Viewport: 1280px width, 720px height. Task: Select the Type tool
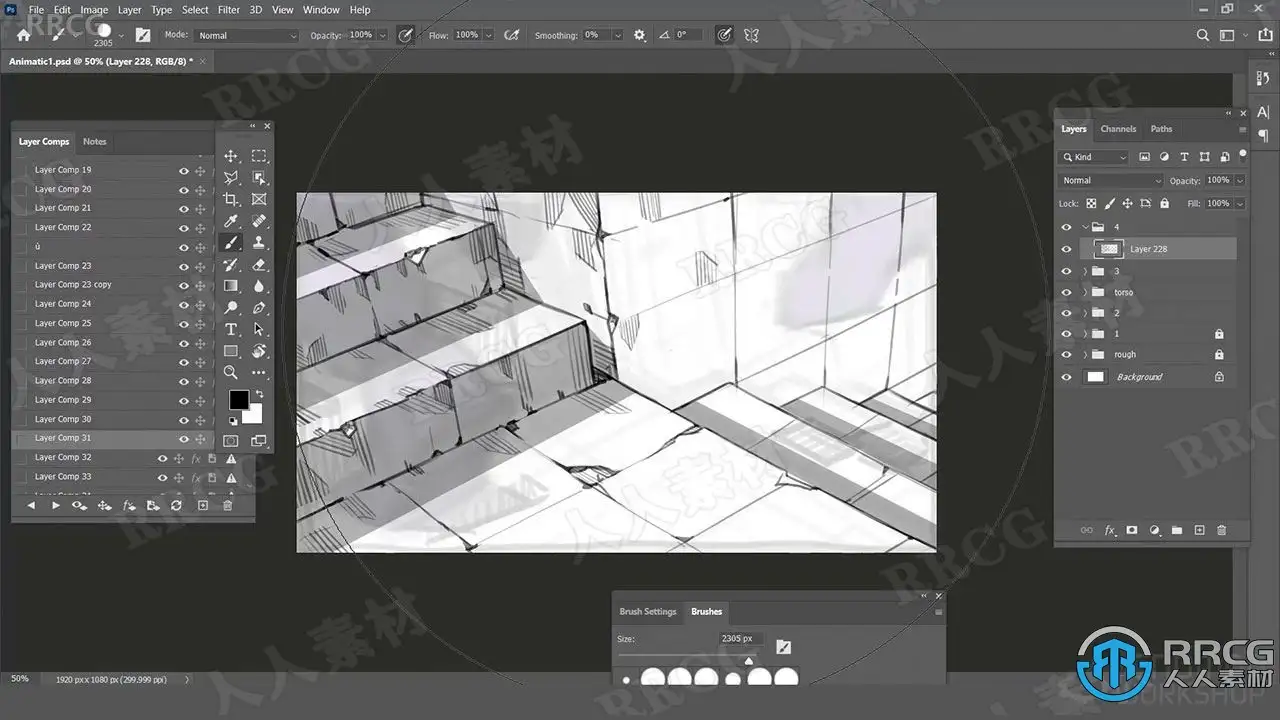[231, 329]
